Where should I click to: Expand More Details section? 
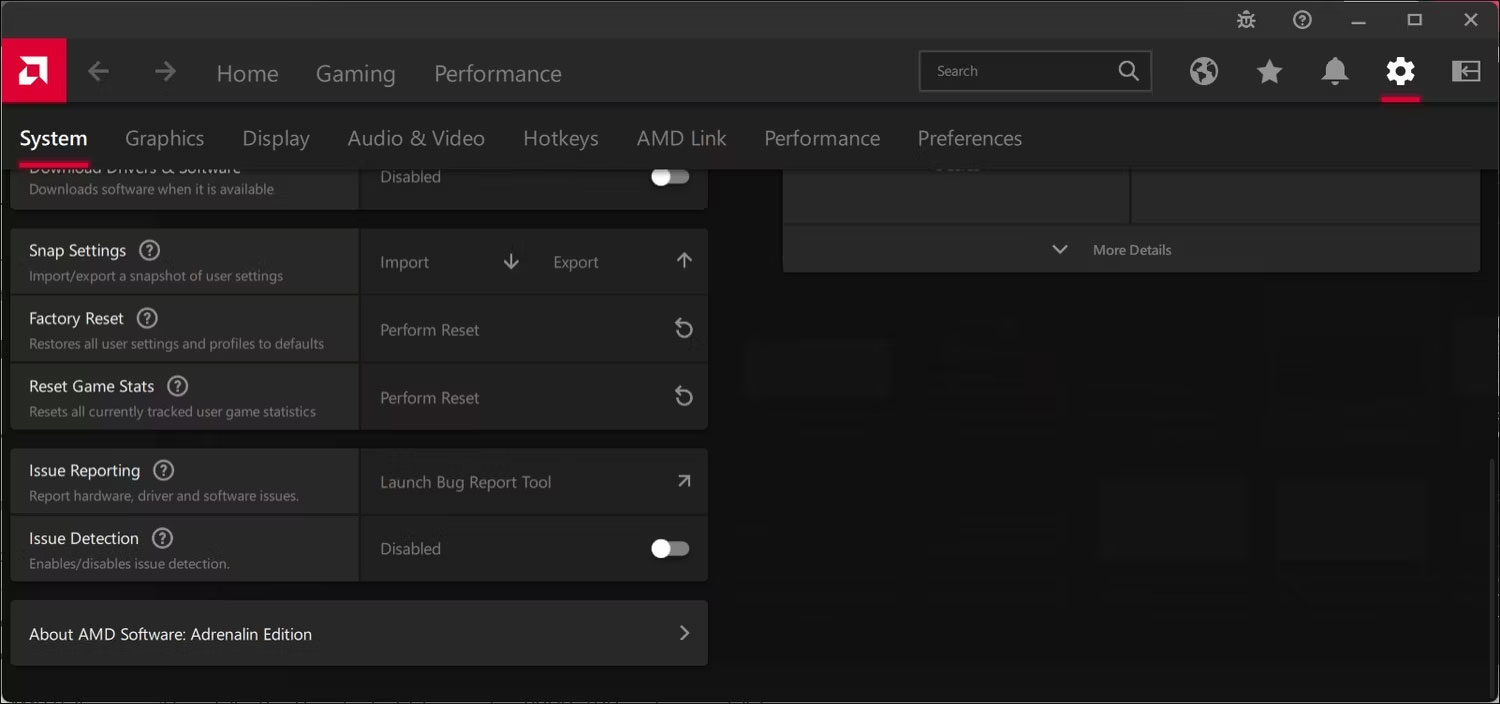tap(1131, 250)
